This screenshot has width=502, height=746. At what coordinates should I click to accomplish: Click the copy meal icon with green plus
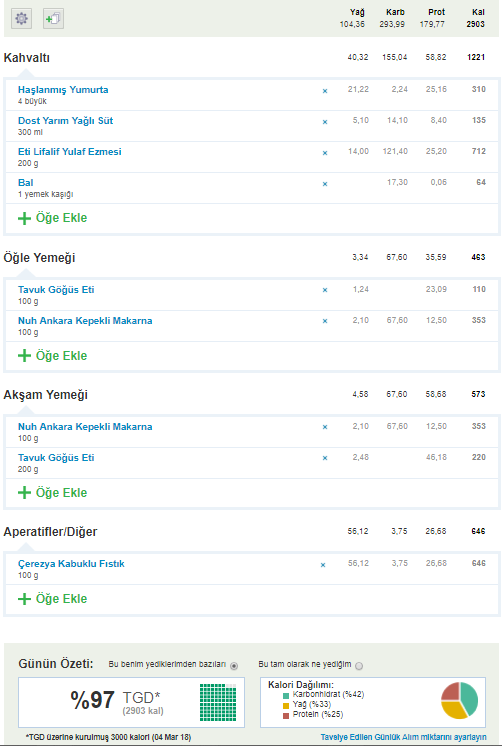pos(53,19)
